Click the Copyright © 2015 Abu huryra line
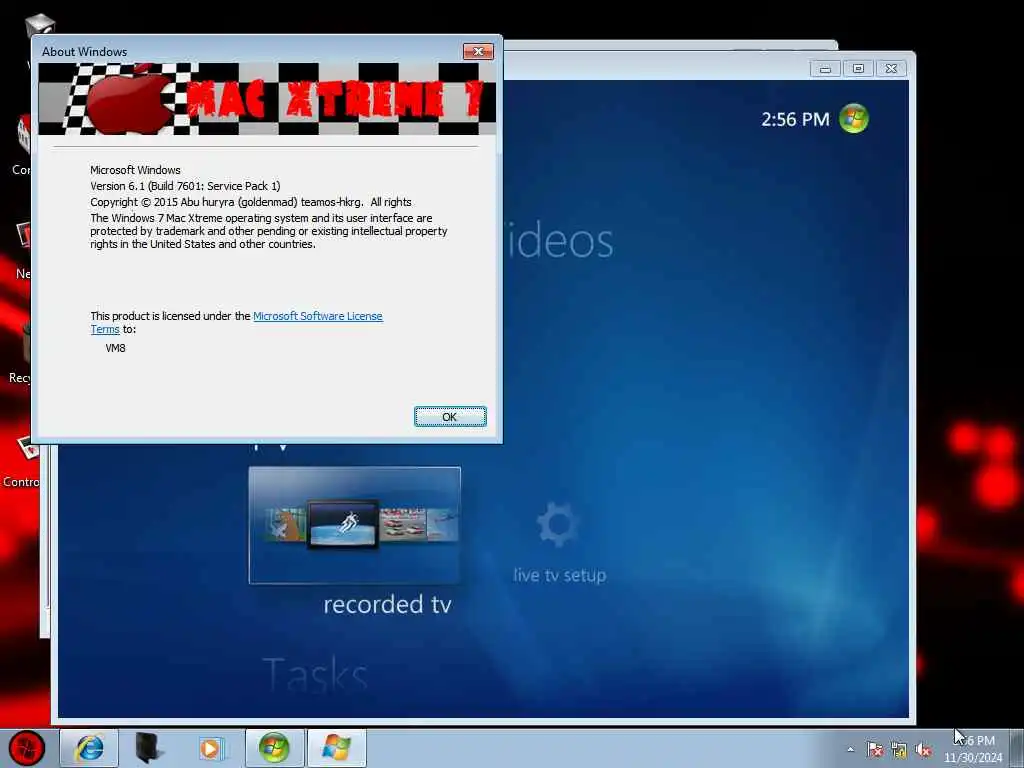 (x=251, y=202)
